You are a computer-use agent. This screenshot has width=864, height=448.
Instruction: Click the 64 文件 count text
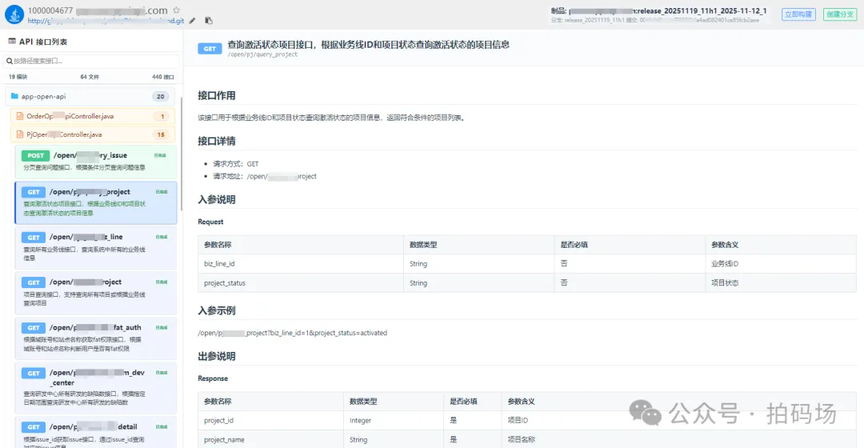(89, 77)
